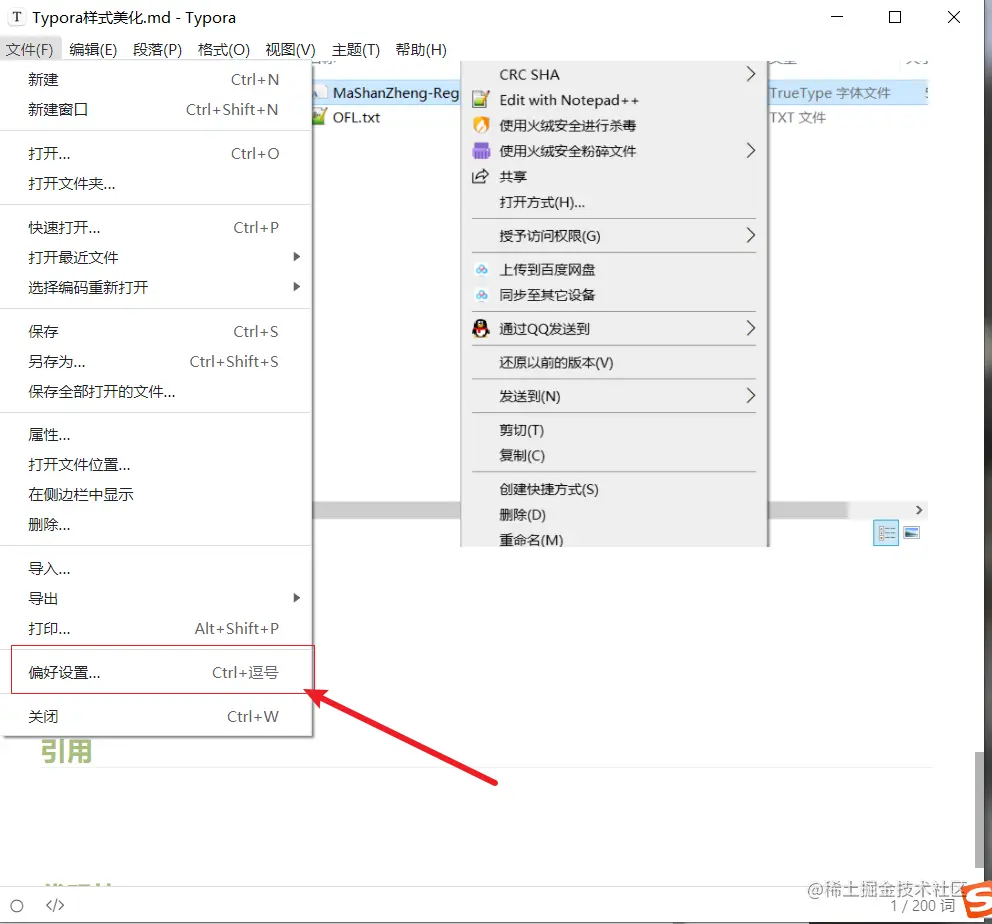The image size is (992, 924).
Task: Choose 另存为... menu entry
Action: pyautogui.click(x=156, y=362)
